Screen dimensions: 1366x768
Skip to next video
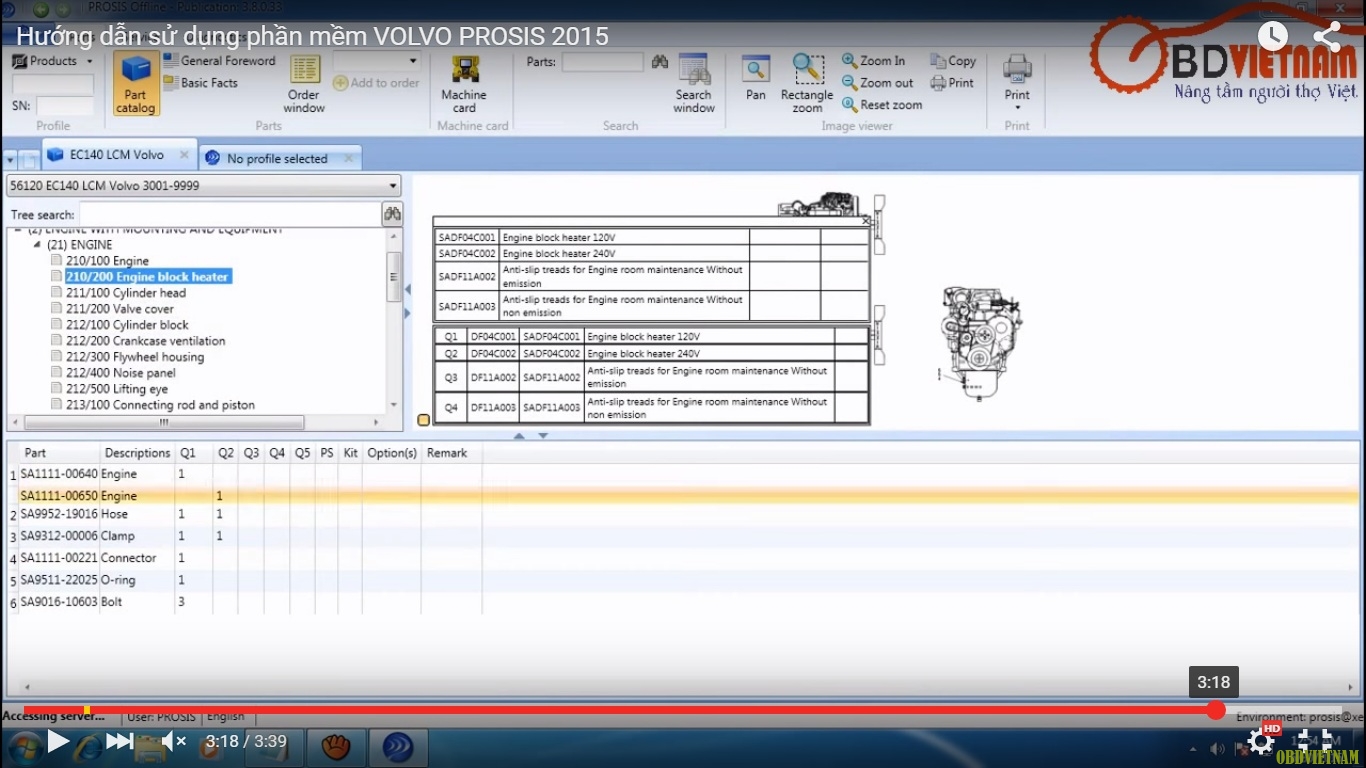[x=120, y=741]
